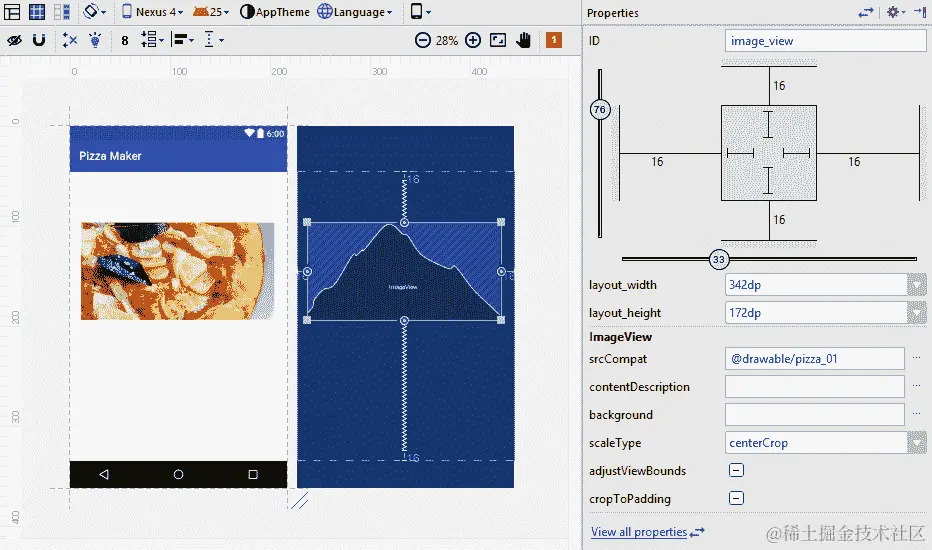
Task: Open the Properties panel gear settings
Action: click(x=896, y=12)
